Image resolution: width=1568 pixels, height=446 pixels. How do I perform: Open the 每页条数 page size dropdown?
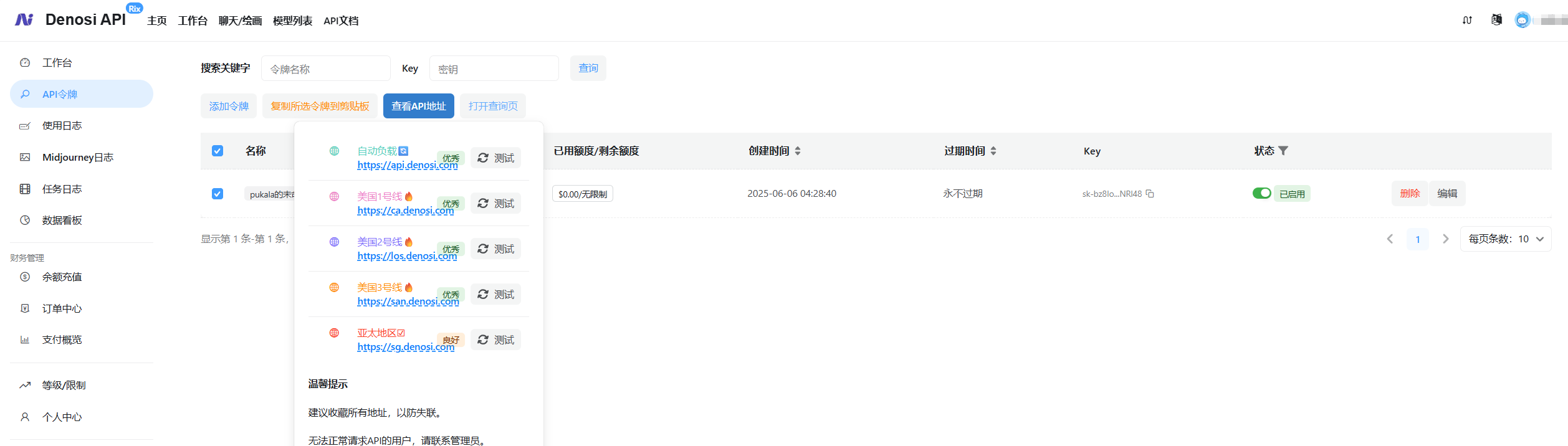(1506, 239)
